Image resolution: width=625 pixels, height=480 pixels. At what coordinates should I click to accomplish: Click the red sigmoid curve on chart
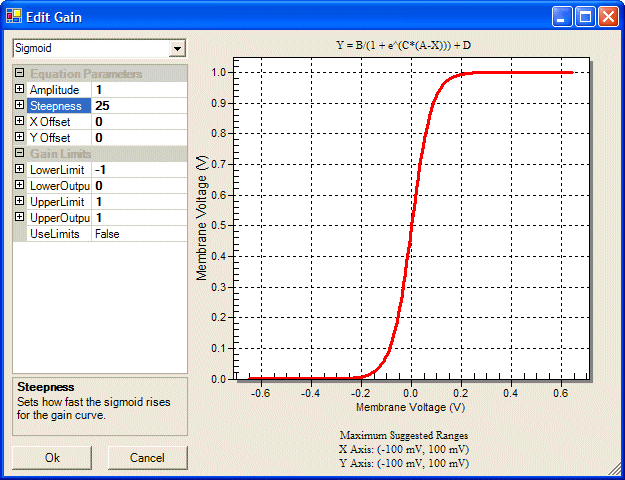coord(410,226)
